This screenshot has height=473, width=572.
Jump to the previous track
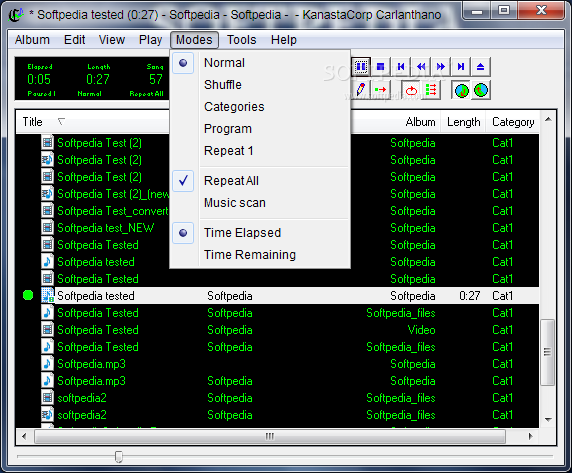[401, 67]
